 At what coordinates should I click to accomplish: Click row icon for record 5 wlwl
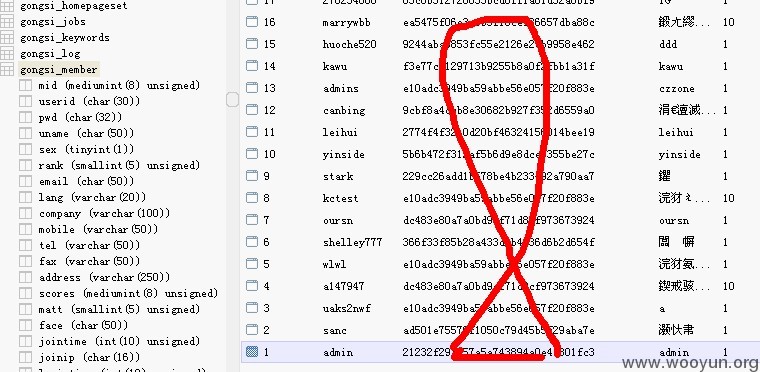pos(252,264)
